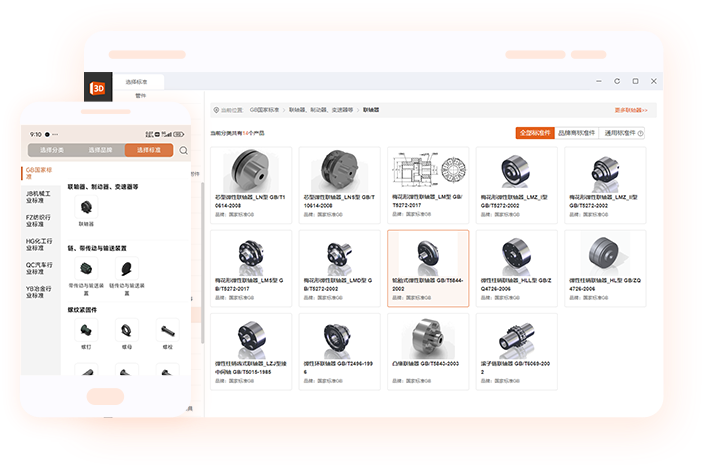Click the orange 3D logo icon
This screenshot has width=705, height=469.
pos(98,88)
